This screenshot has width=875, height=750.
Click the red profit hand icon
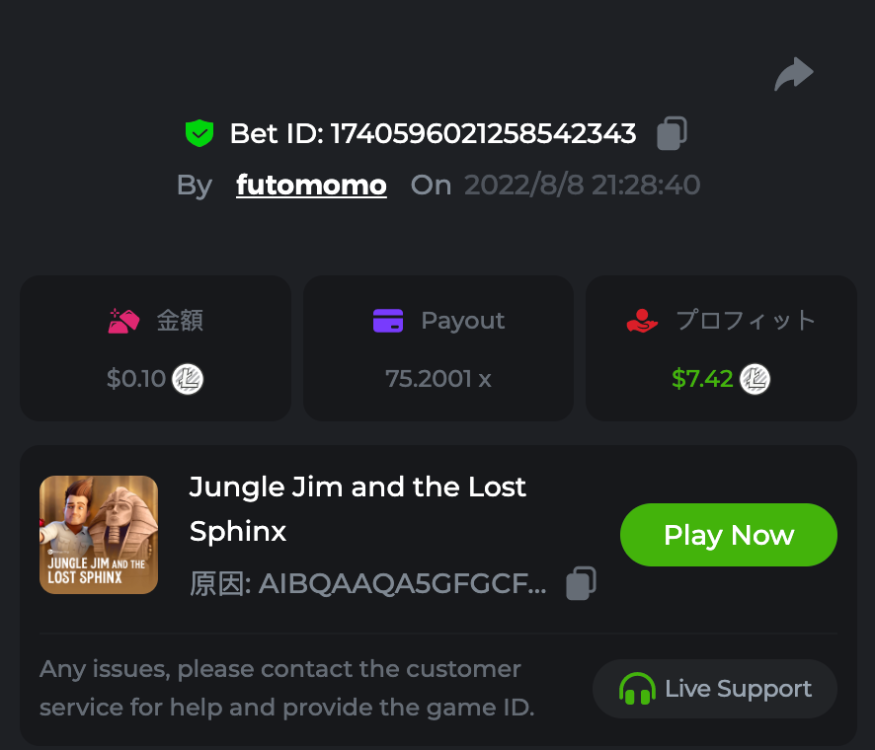coord(642,321)
